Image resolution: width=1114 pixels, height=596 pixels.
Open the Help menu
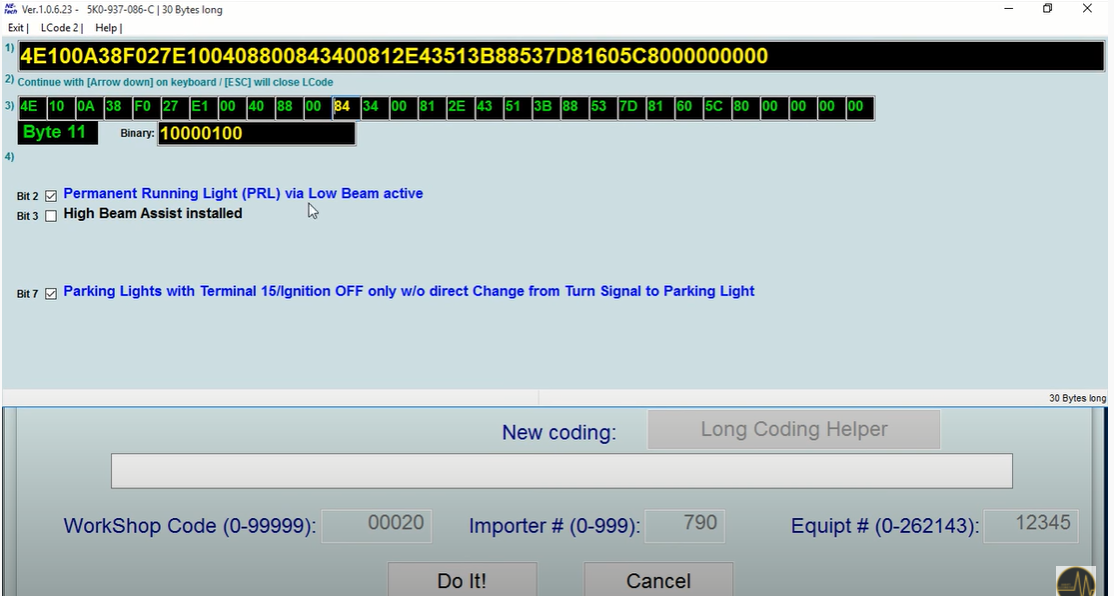click(x=104, y=27)
